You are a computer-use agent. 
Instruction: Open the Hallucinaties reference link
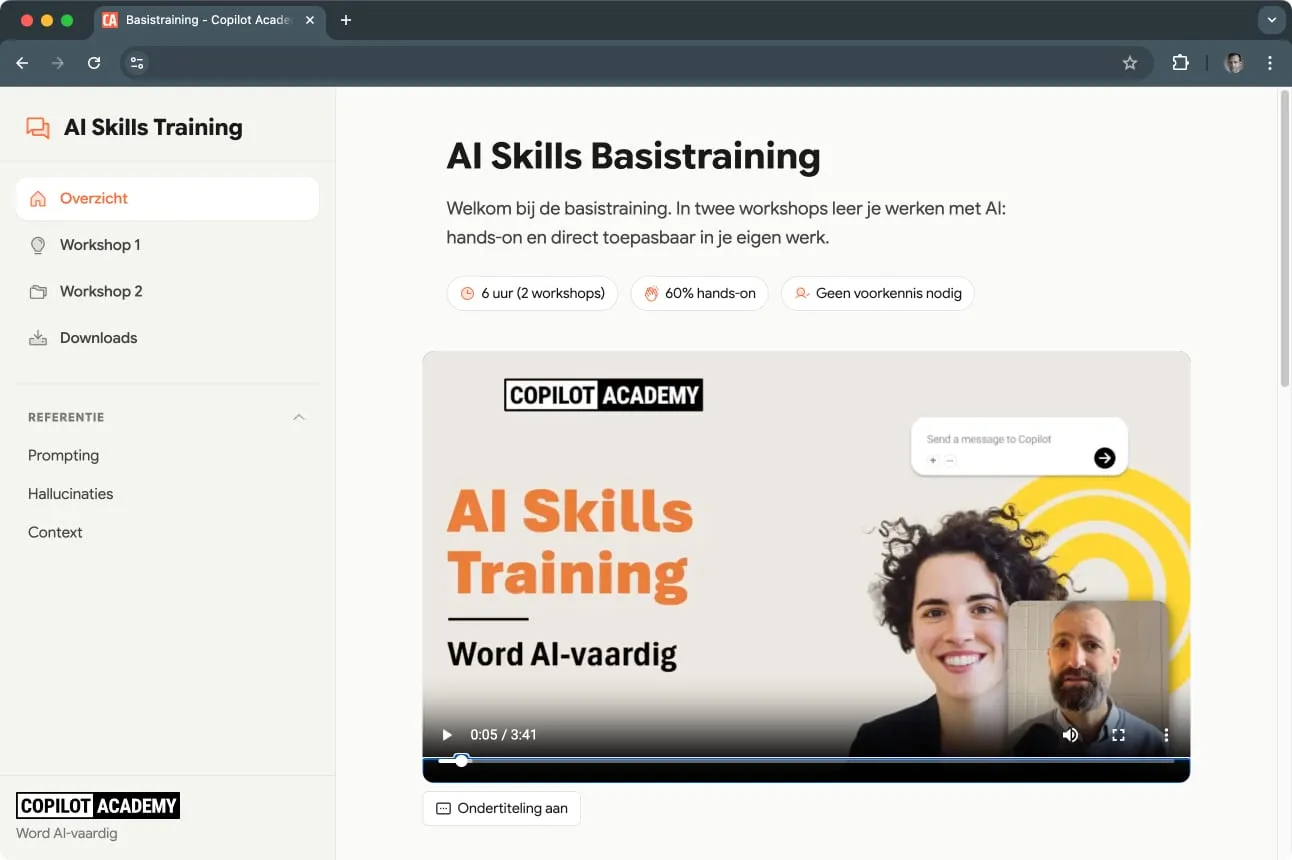pos(71,494)
